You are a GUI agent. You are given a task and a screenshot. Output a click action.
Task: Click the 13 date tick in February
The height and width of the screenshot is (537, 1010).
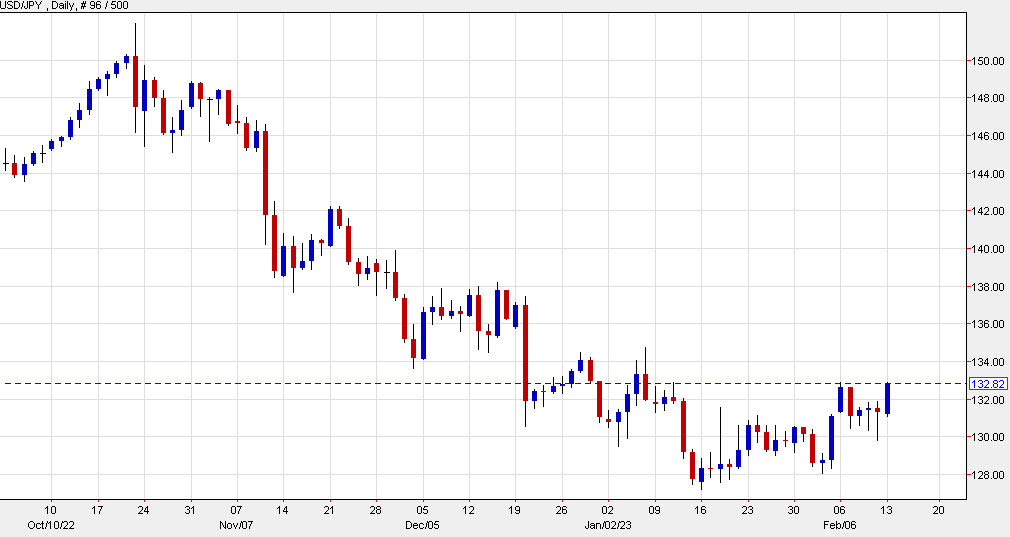(886, 510)
